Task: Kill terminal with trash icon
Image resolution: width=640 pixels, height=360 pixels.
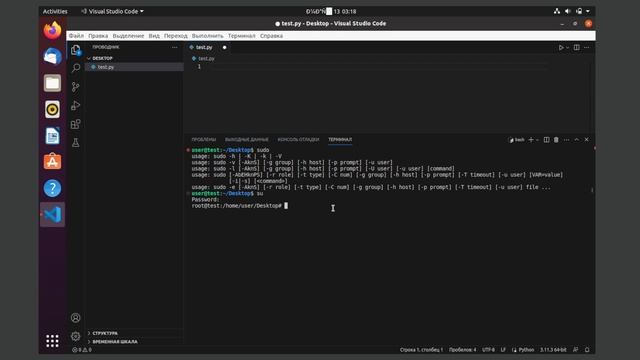Action: point(556,140)
